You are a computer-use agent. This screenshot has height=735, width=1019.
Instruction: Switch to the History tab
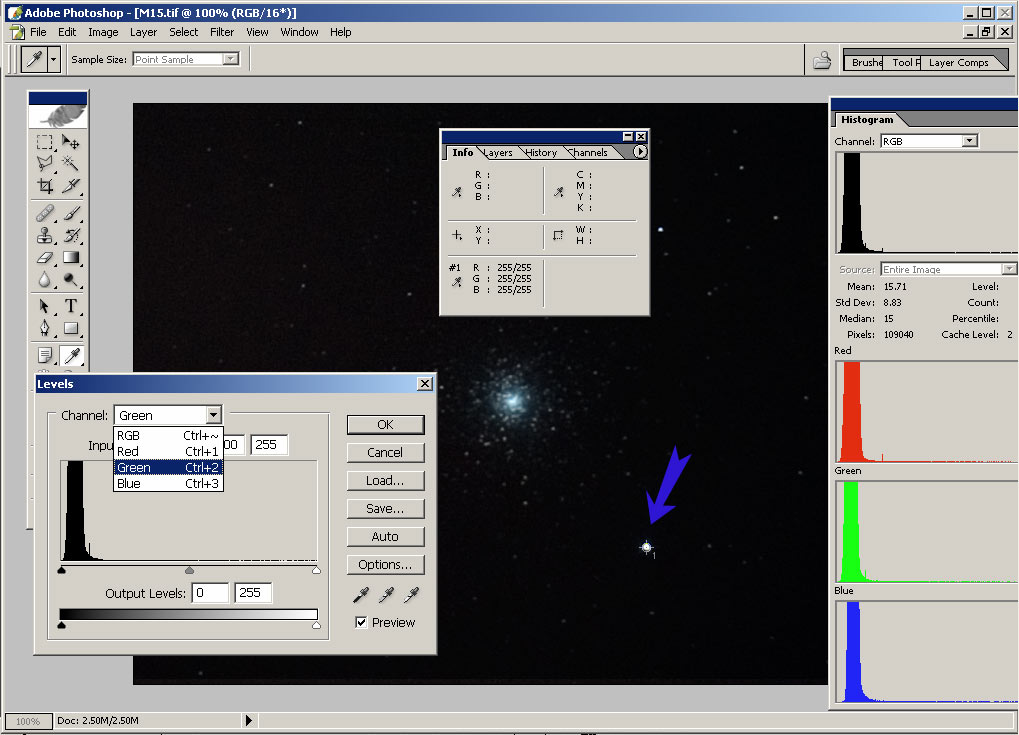(x=541, y=153)
